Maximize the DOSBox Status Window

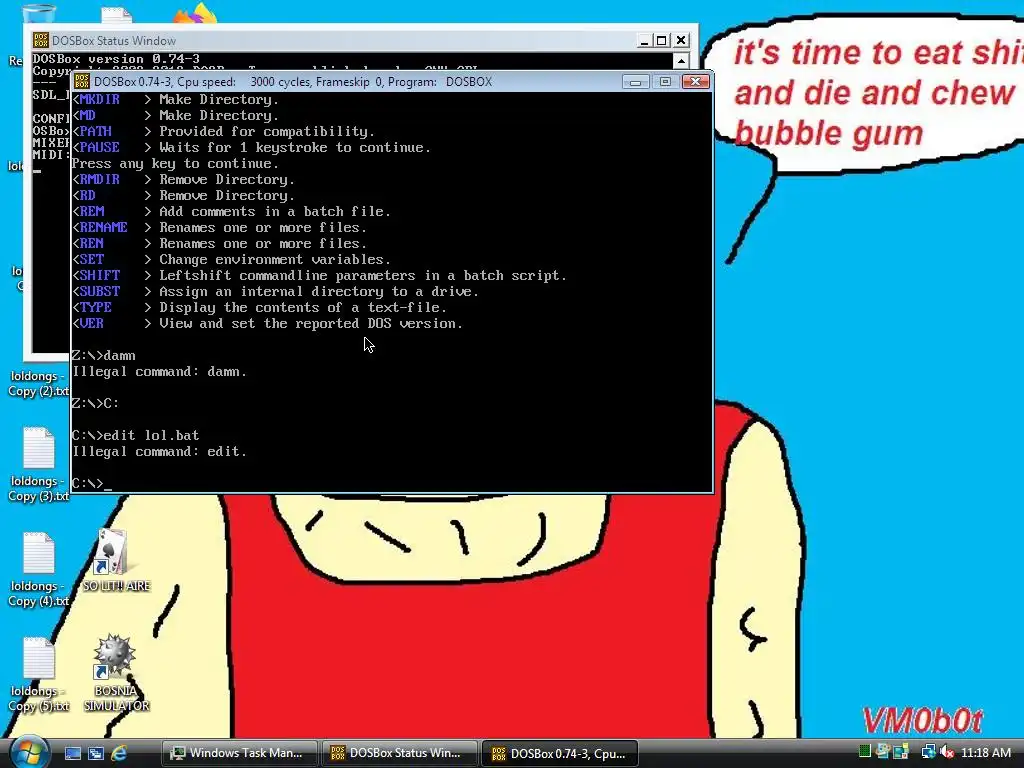[x=662, y=40]
